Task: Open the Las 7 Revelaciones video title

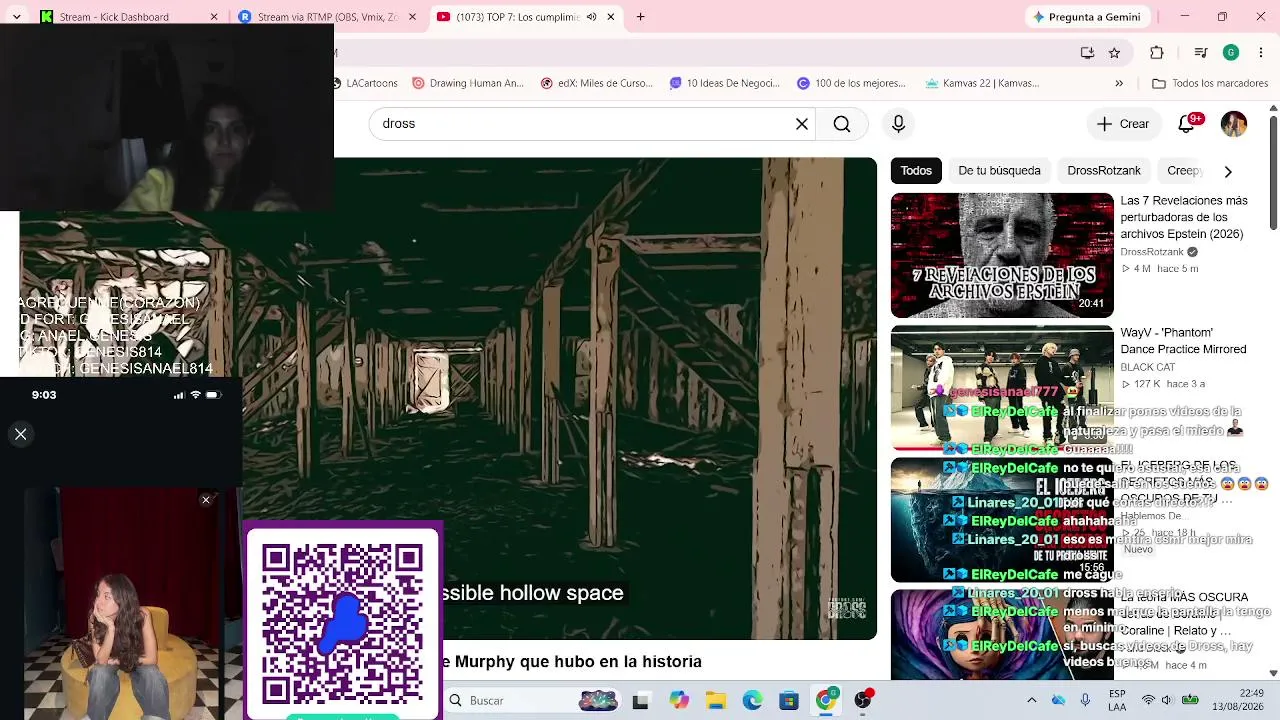Action: pos(1184,217)
